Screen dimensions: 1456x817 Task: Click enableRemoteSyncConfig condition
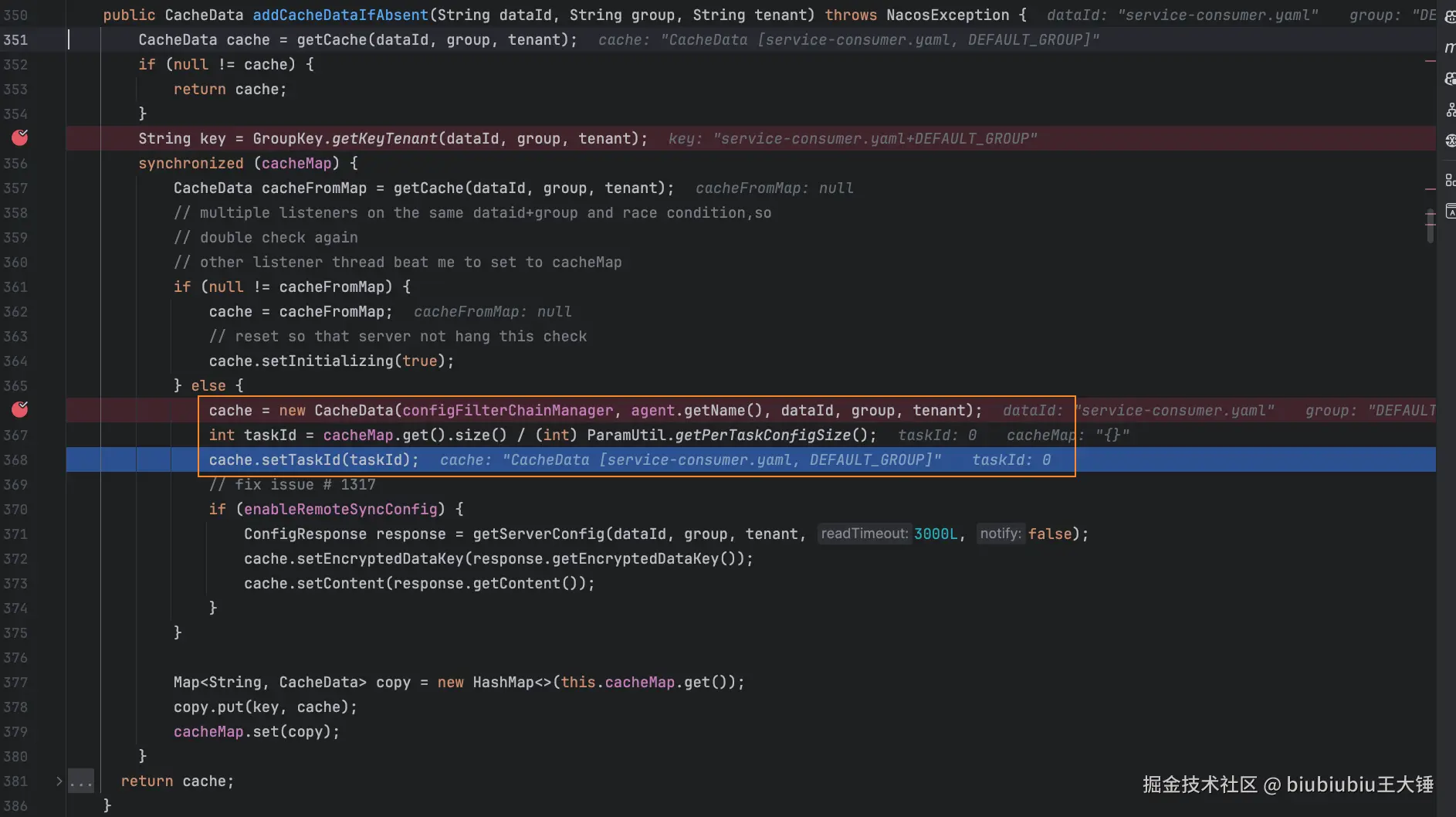pyautogui.click(x=340, y=509)
